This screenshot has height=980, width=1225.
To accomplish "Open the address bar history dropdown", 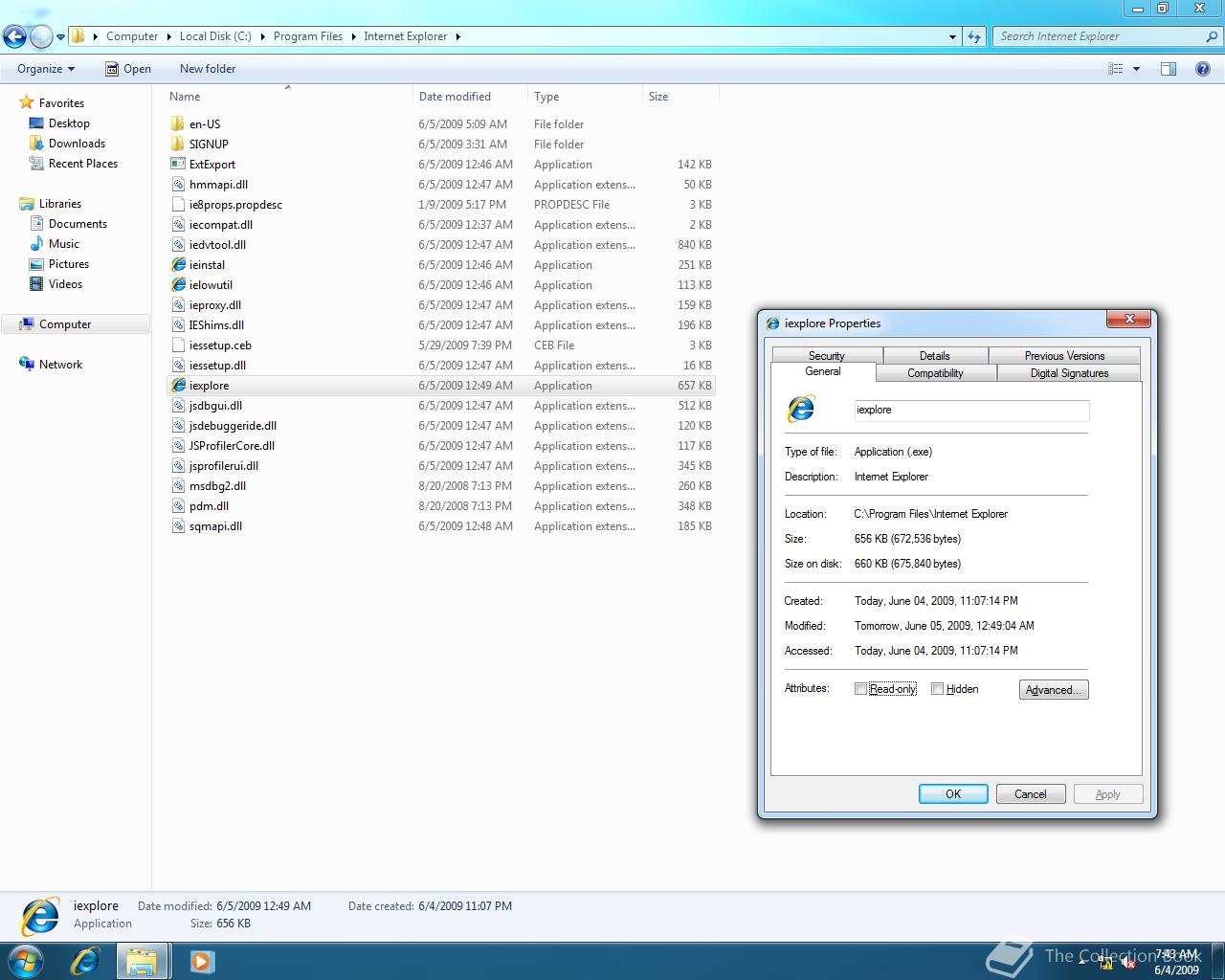I will [952, 36].
